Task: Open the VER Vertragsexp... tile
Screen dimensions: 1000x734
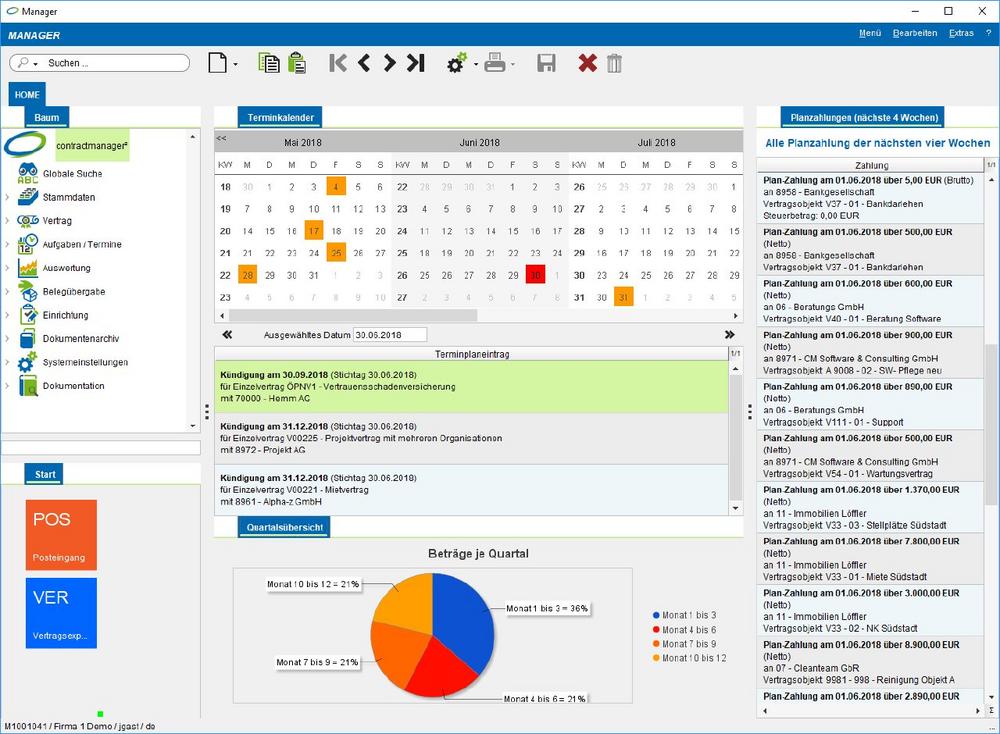Action: [61, 613]
